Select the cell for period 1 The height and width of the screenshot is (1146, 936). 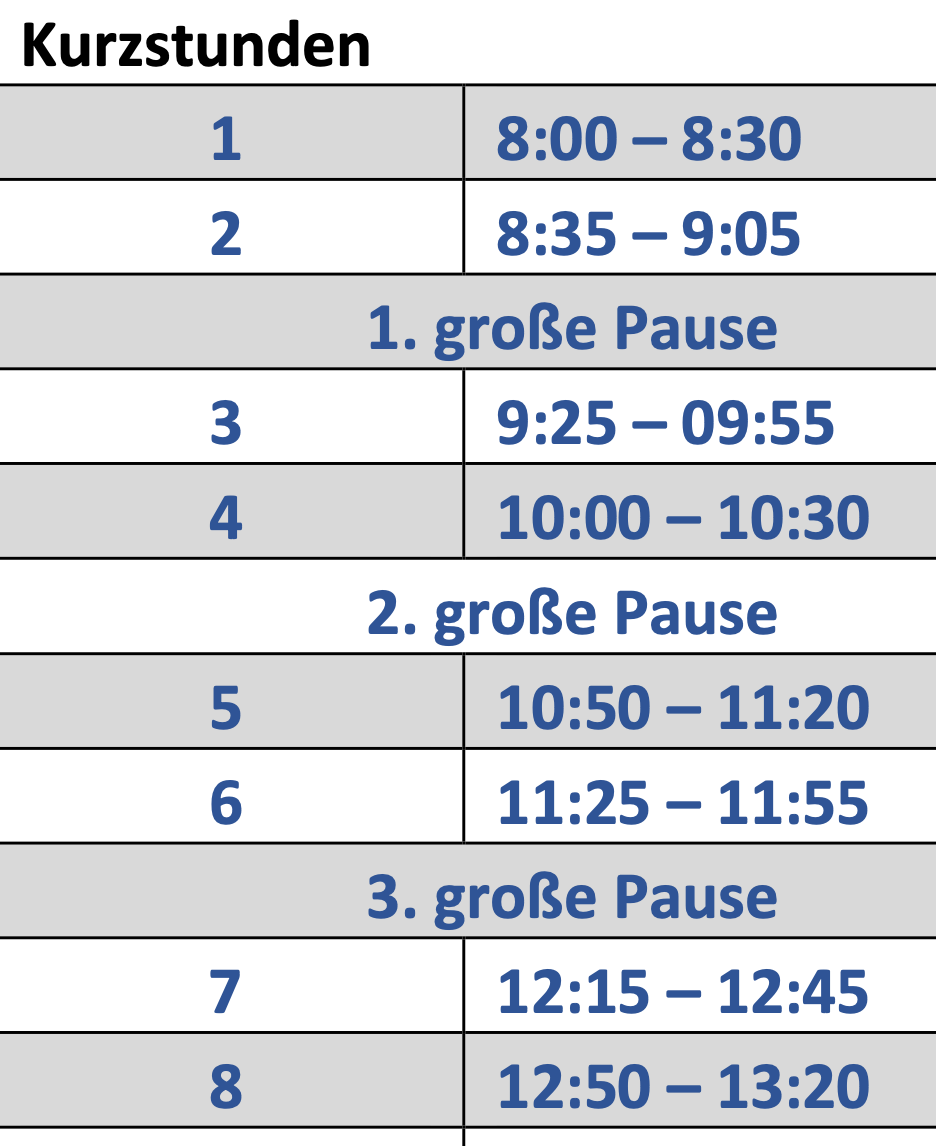pyautogui.click(x=226, y=137)
